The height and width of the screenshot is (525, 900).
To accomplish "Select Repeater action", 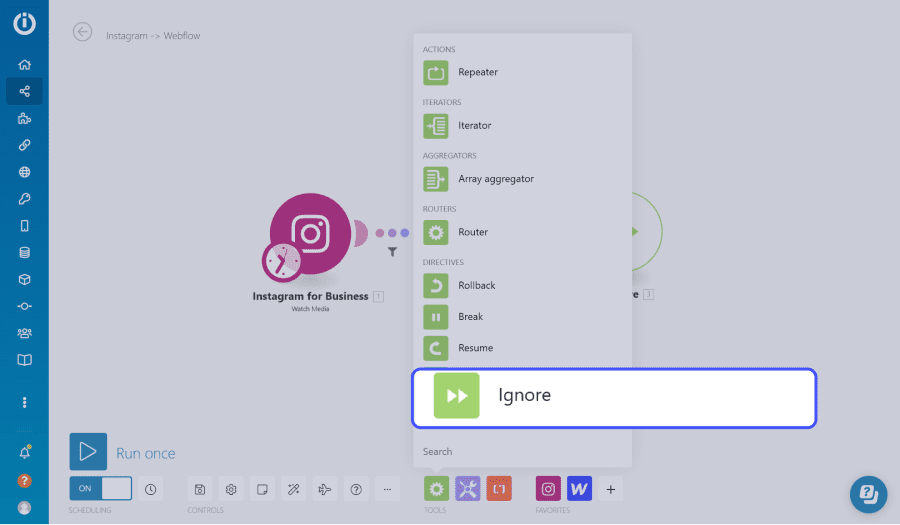I will coord(522,72).
